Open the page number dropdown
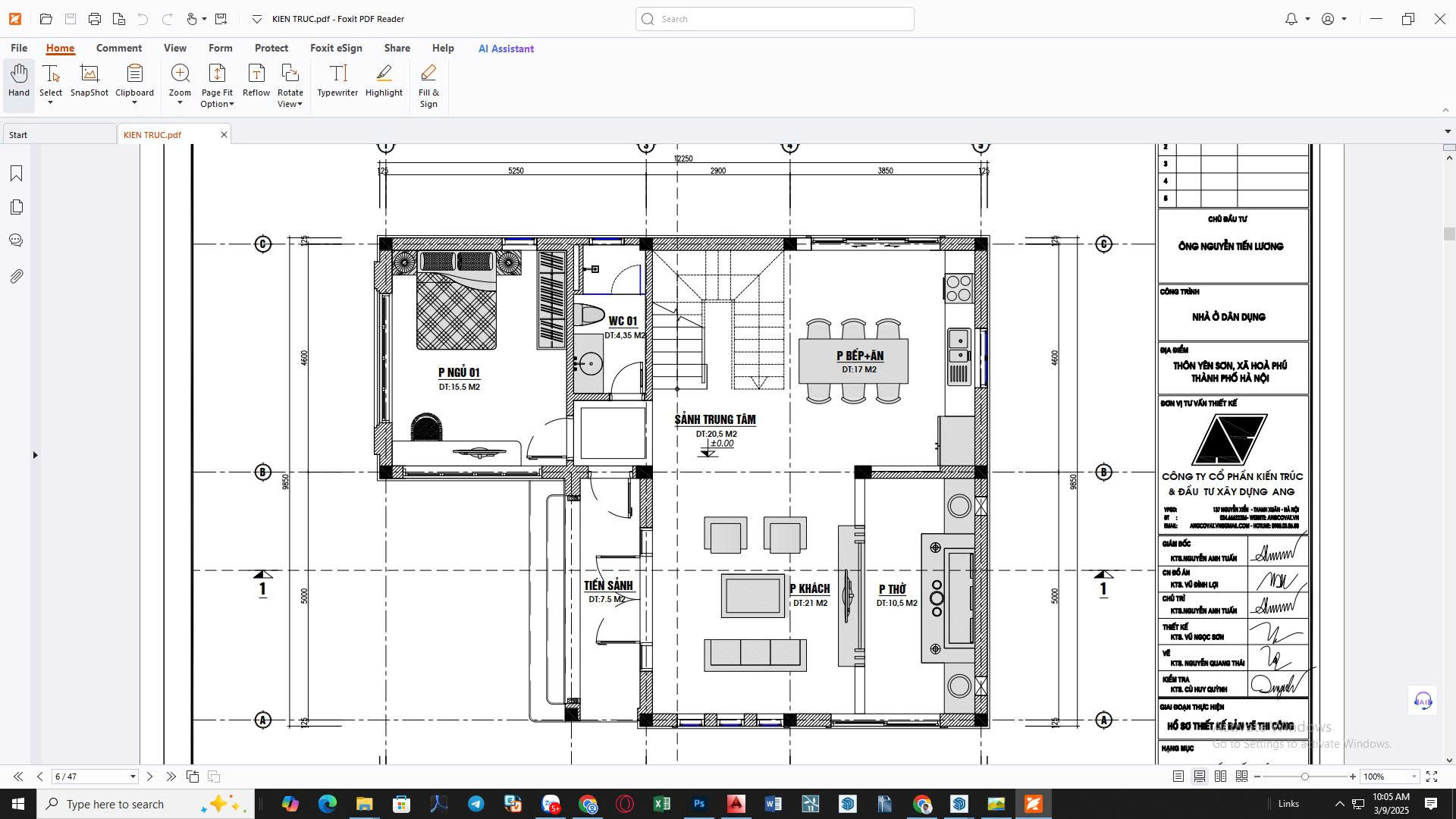1456x819 pixels. pyautogui.click(x=133, y=777)
